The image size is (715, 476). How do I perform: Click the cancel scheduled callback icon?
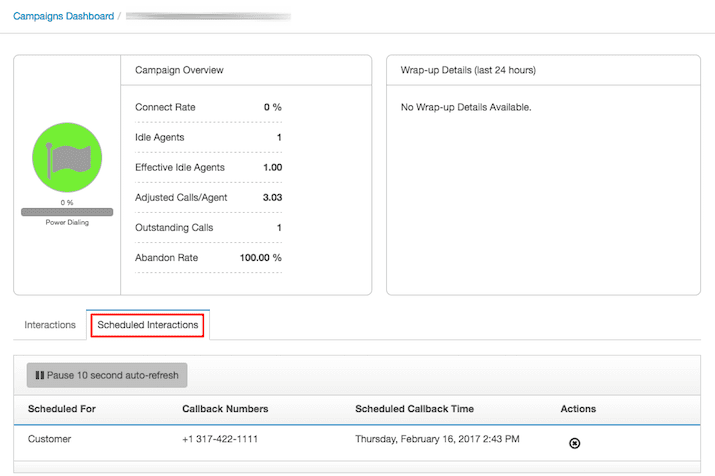[574, 442]
